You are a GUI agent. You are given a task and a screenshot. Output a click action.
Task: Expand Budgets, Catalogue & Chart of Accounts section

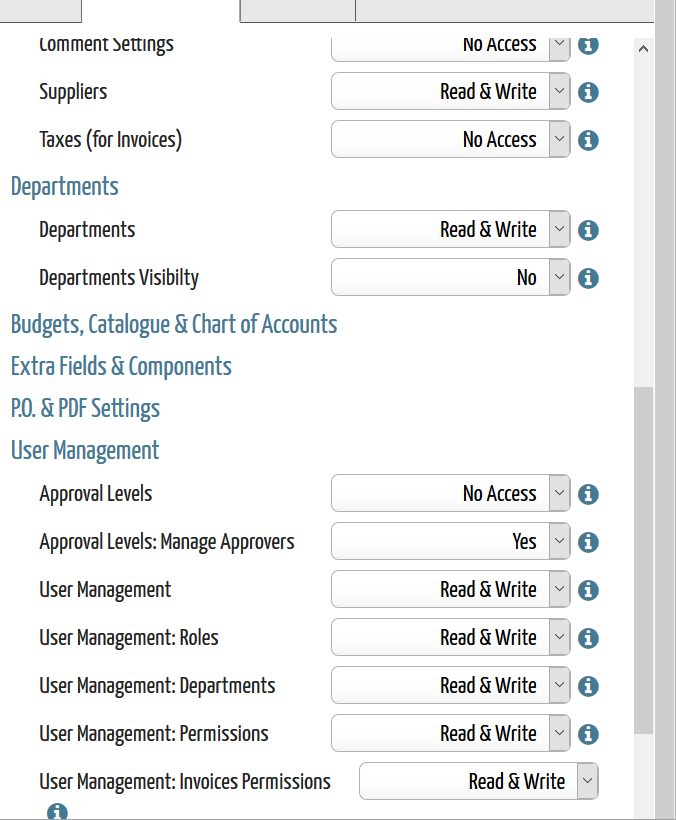tap(174, 324)
